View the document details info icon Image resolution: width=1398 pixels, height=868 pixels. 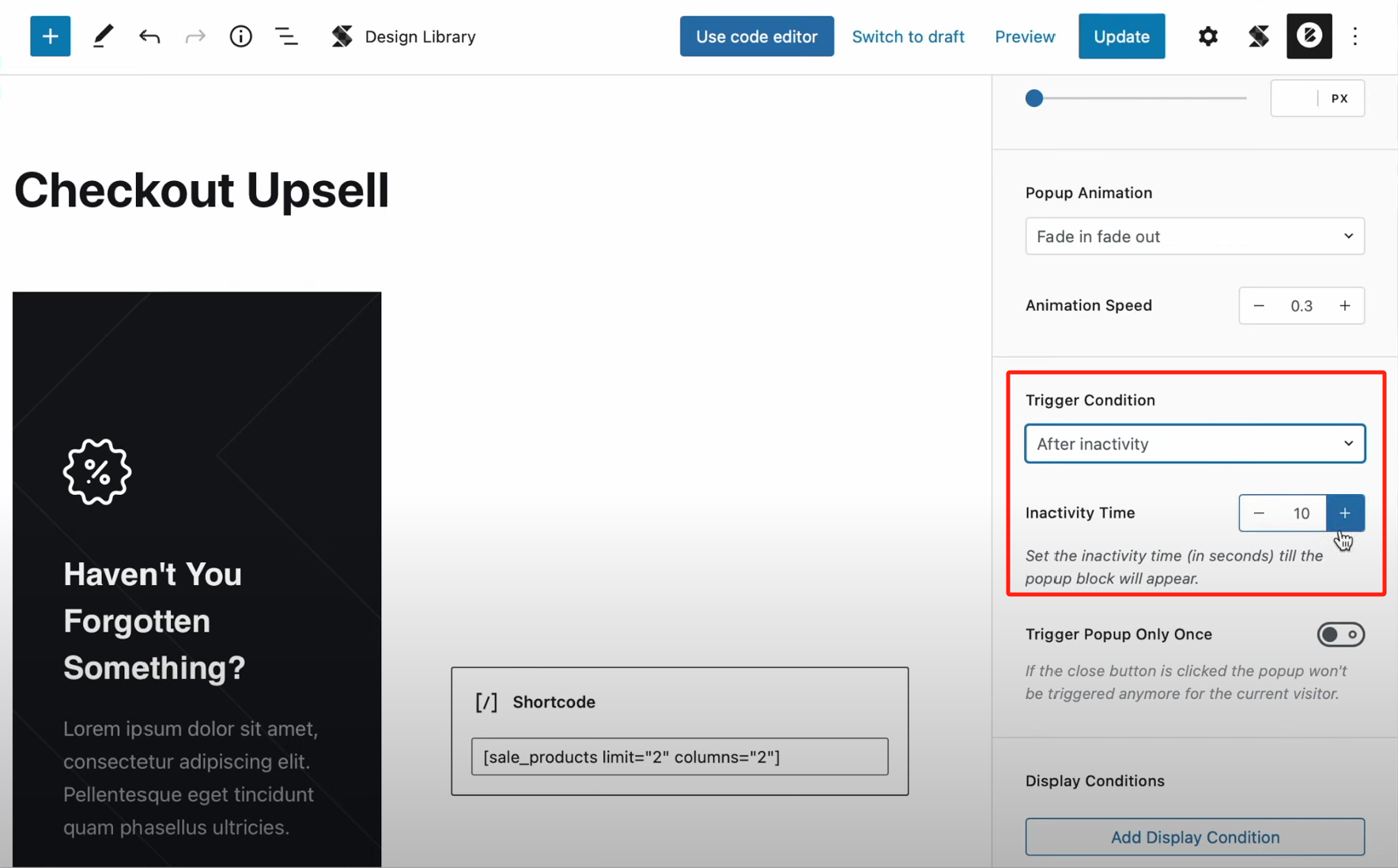point(240,36)
